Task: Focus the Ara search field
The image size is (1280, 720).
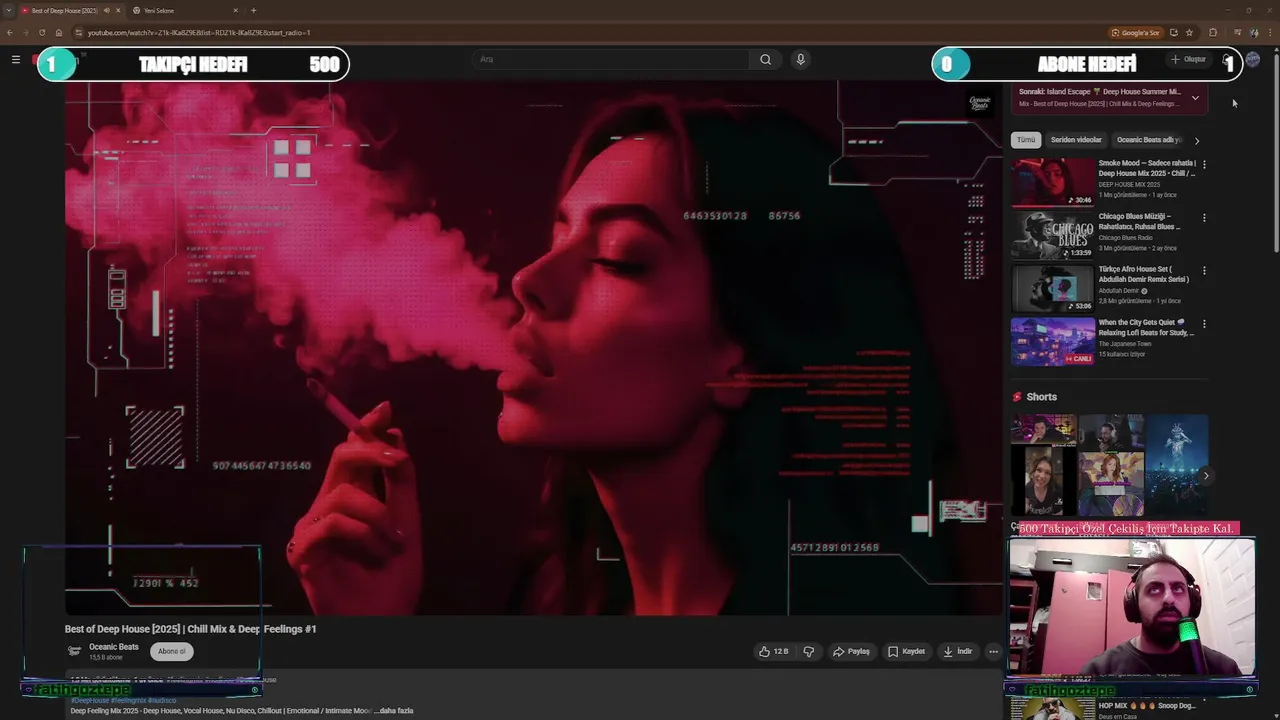Action: pos(612,59)
